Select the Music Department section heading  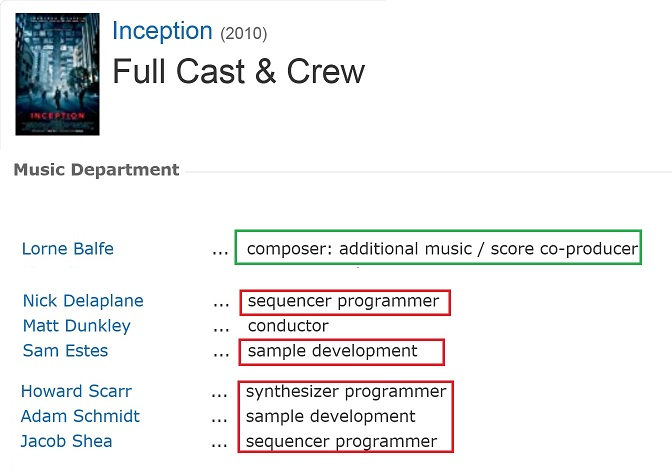point(96,170)
